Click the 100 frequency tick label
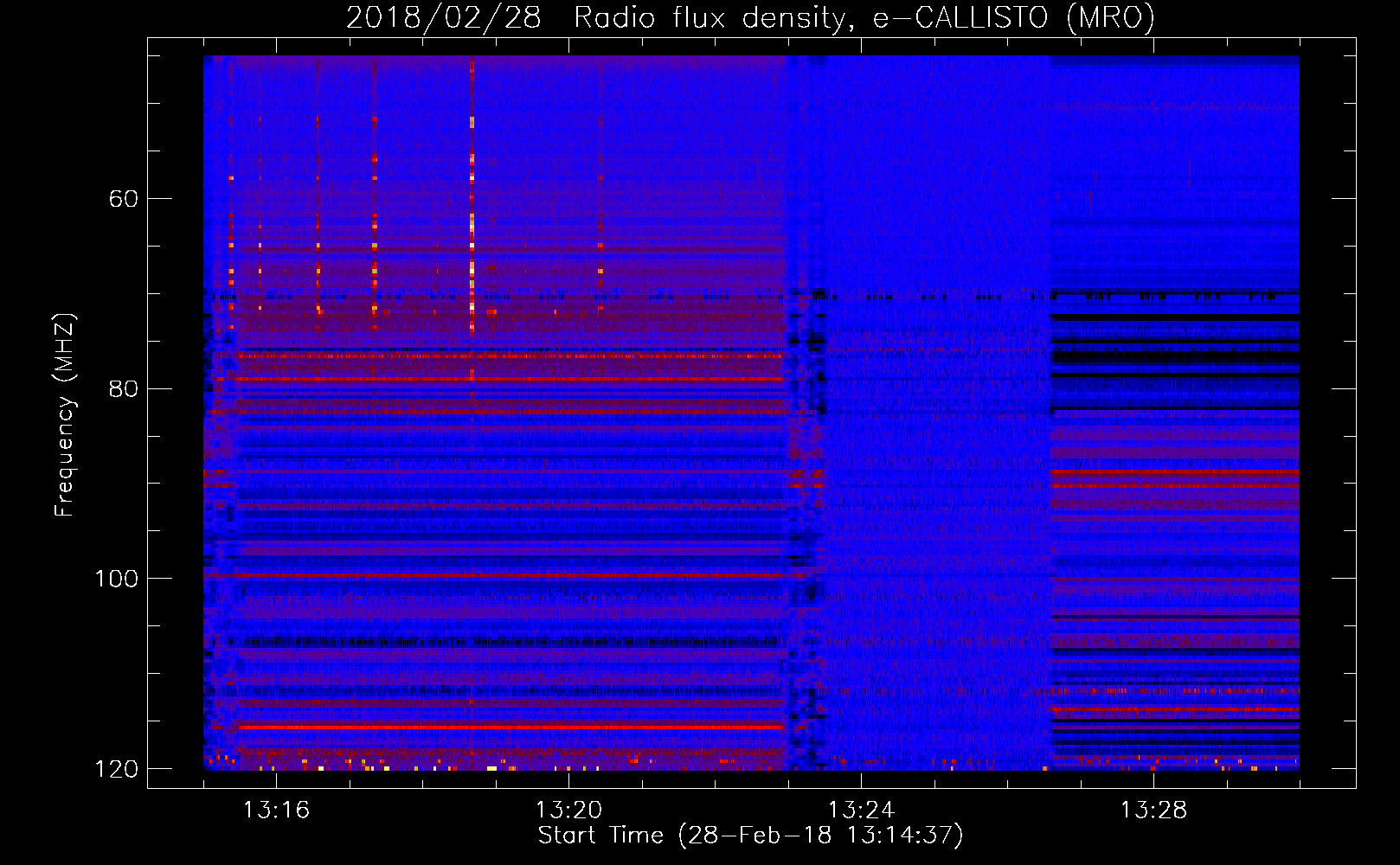 click(x=116, y=579)
